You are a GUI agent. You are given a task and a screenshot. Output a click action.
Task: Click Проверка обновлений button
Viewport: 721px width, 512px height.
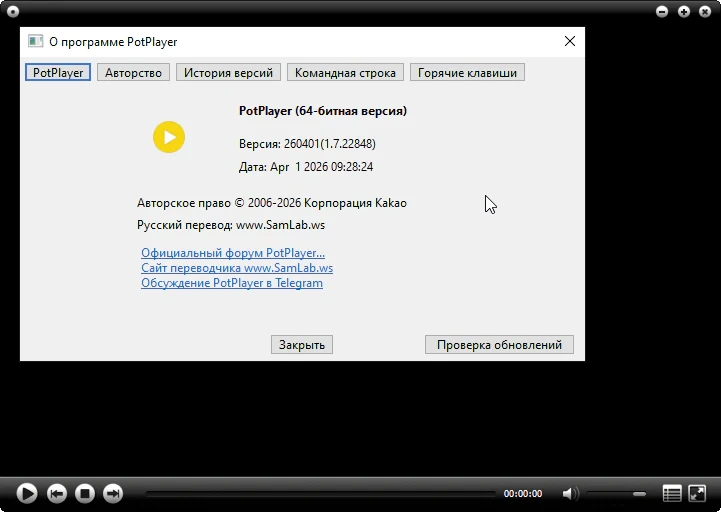pyautogui.click(x=499, y=345)
